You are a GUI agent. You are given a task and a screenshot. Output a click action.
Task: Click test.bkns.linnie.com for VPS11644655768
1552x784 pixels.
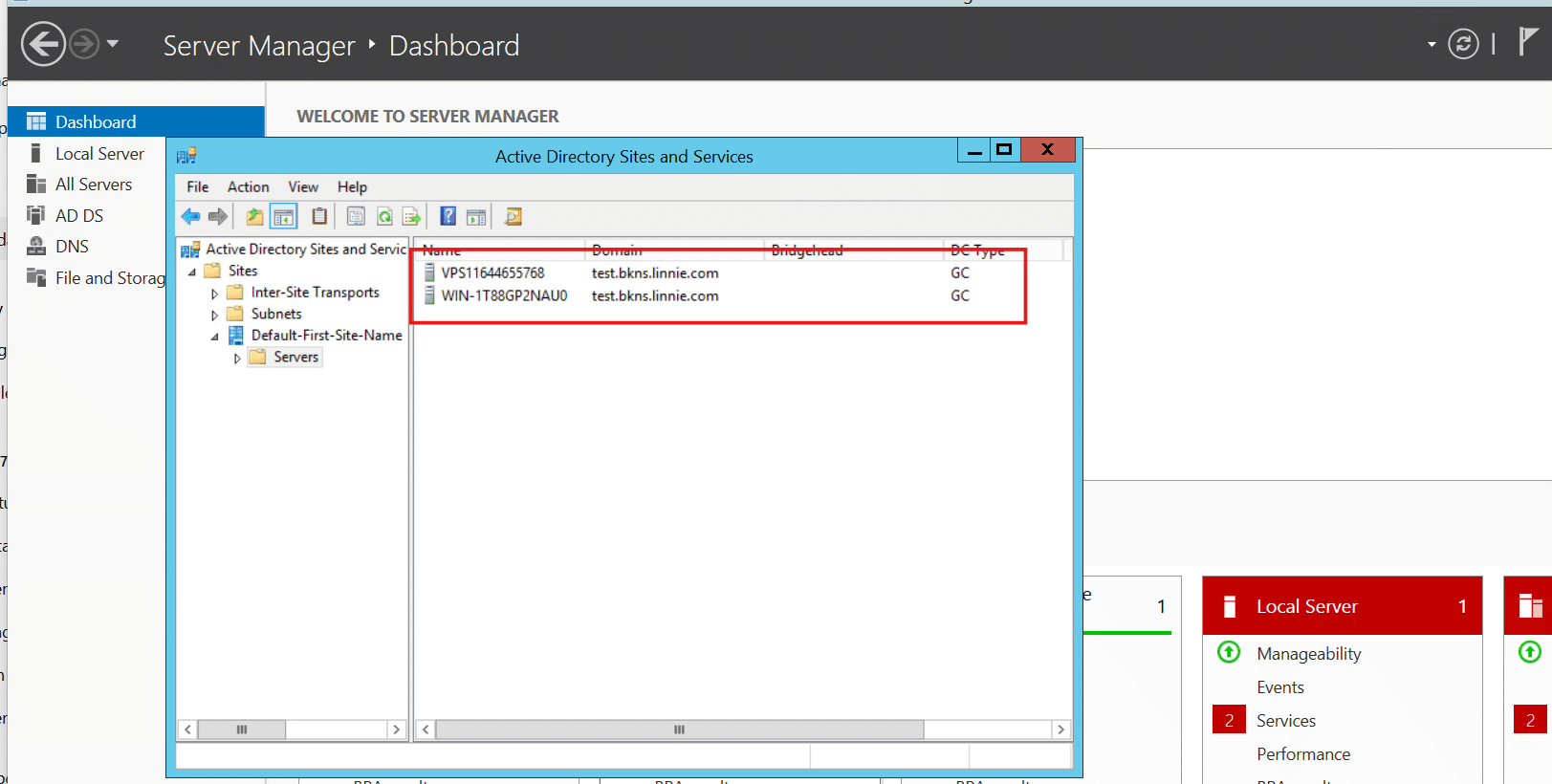pyautogui.click(x=655, y=272)
